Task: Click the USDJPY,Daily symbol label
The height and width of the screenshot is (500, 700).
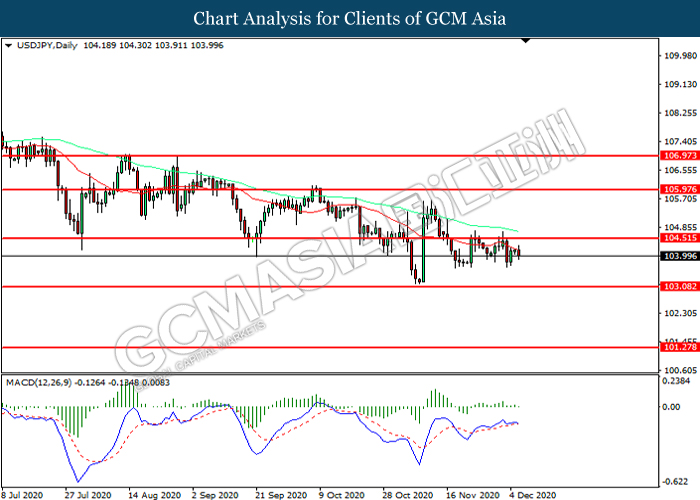Action: (47, 46)
